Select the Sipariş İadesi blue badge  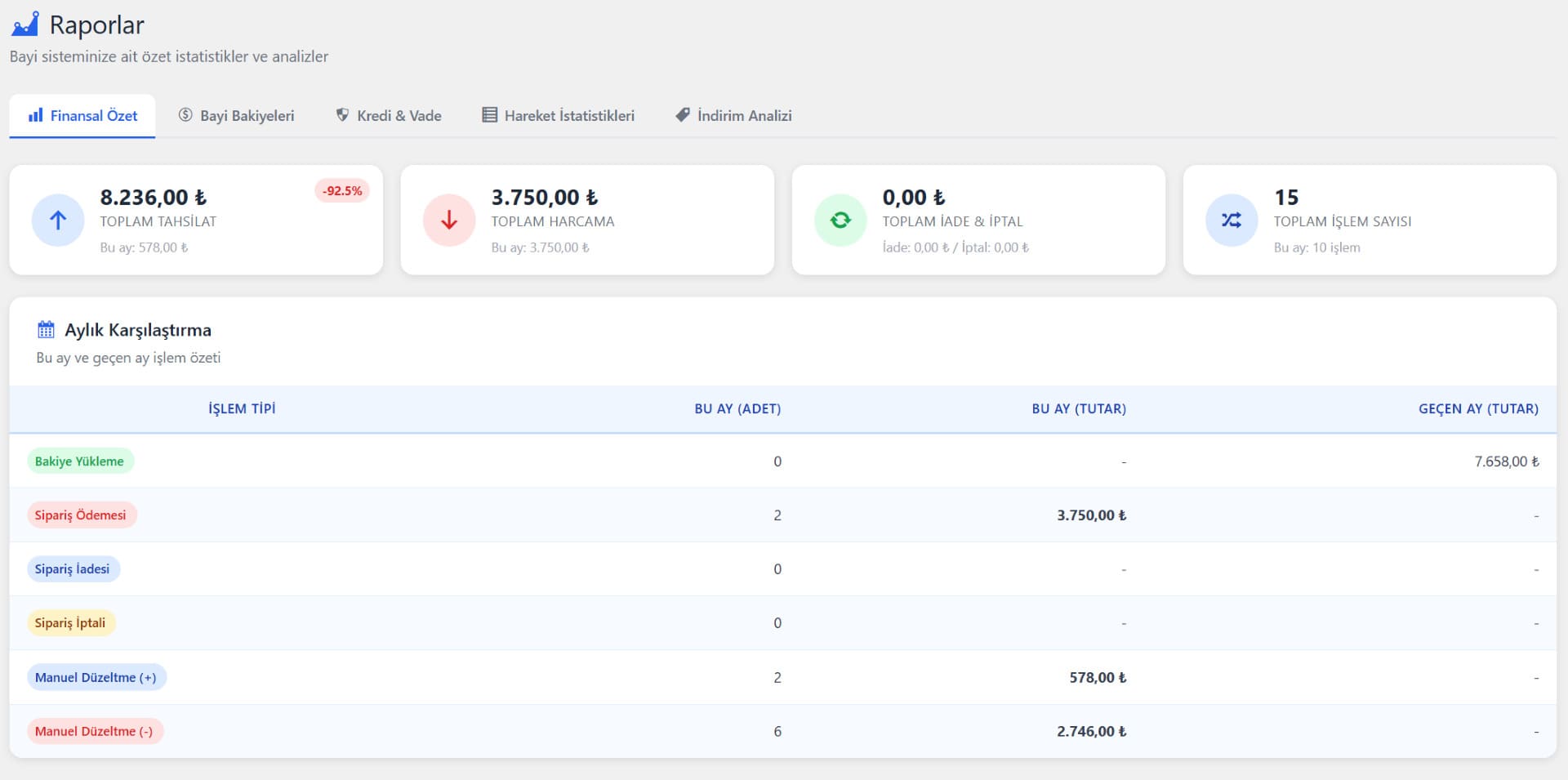73,569
